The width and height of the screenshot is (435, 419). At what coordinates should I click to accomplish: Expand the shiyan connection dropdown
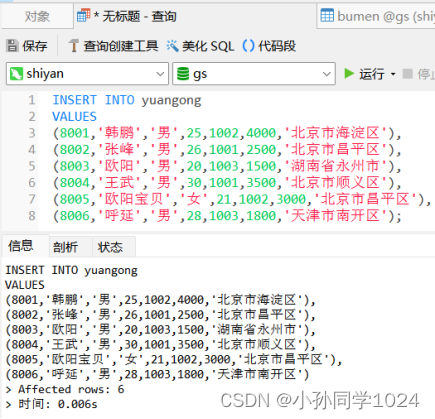[x=160, y=74]
